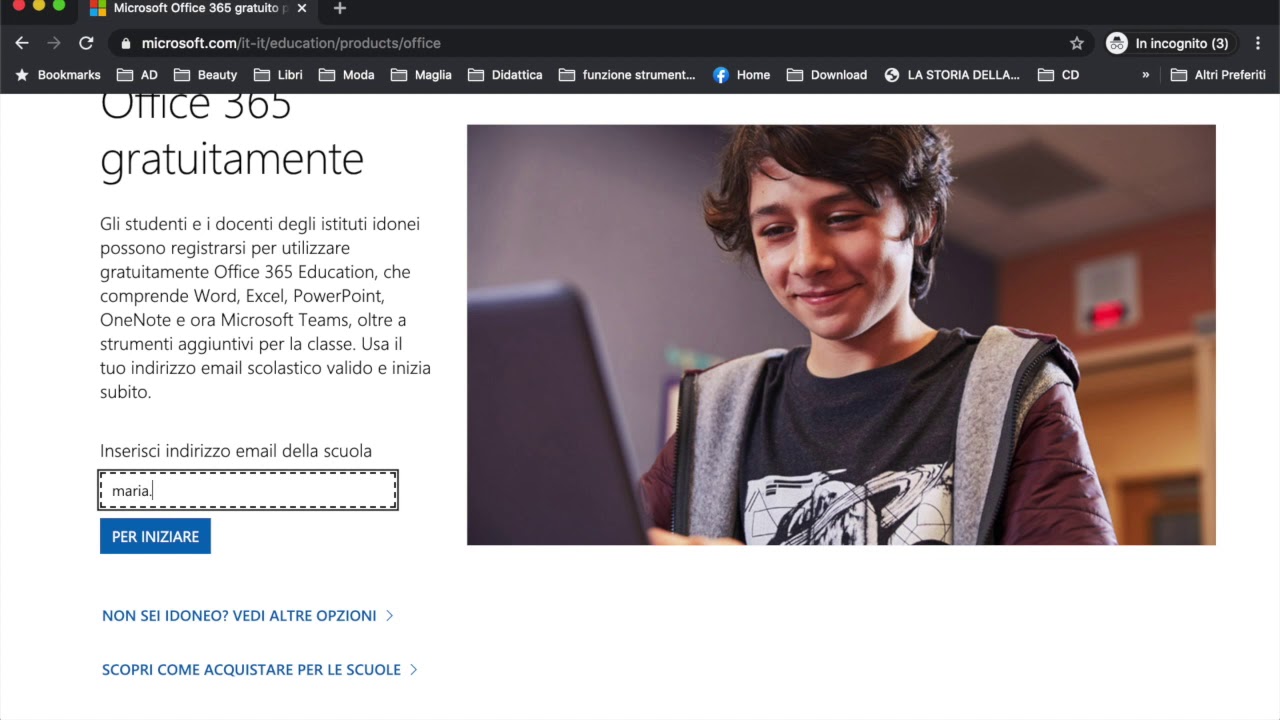Open the In incognito (3) indicator
Viewport: 1280px width, 720px height.
1168,43
